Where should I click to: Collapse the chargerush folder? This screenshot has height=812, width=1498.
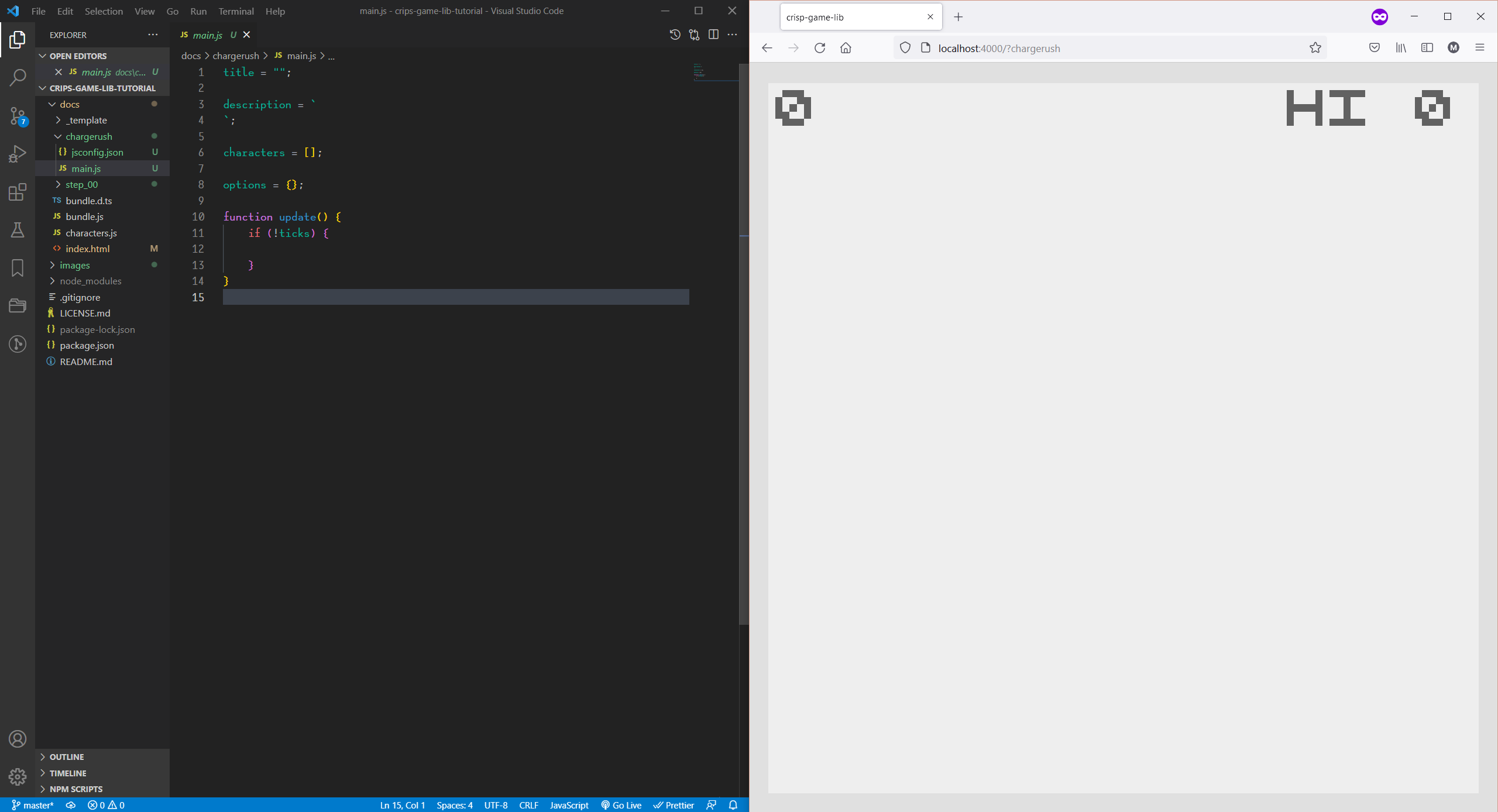coord(88,136)
